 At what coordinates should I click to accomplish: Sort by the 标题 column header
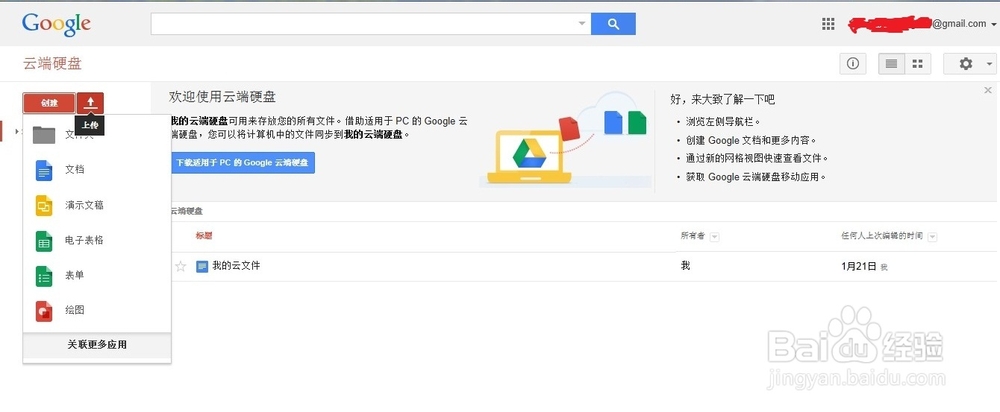[x=204, y=236]
